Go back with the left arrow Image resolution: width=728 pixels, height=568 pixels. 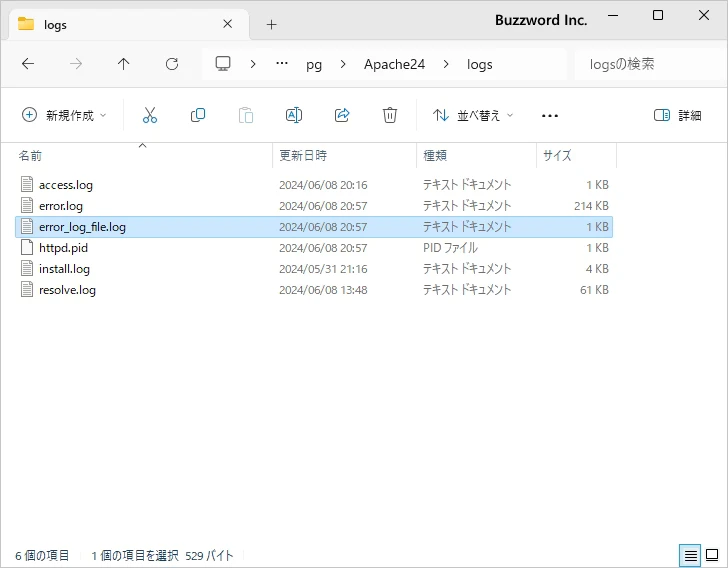tap(28, 64)
